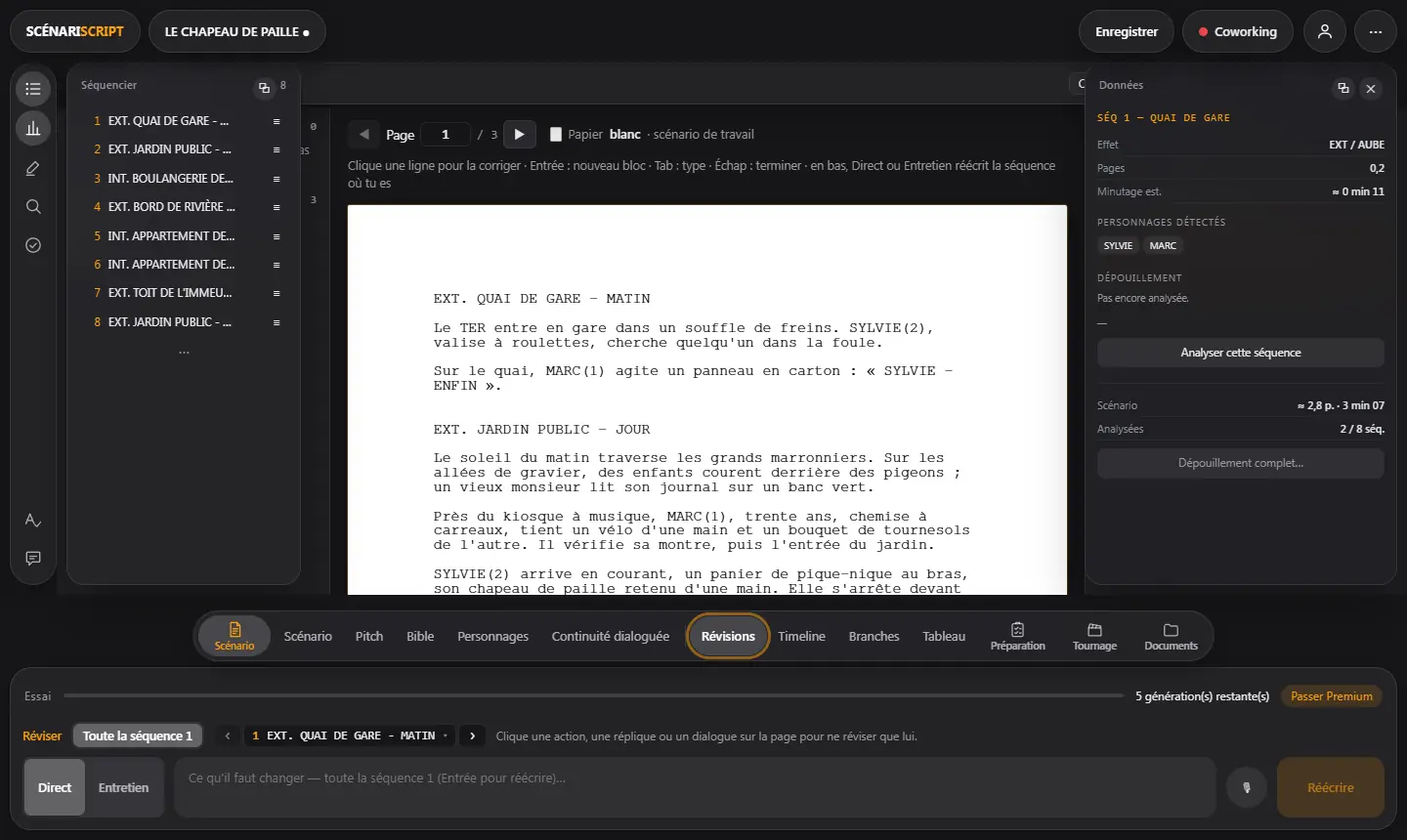Open the 'Dépouillement complet…' options
This screenshot has height=840, width=1407.
[x=1241, y=463]
